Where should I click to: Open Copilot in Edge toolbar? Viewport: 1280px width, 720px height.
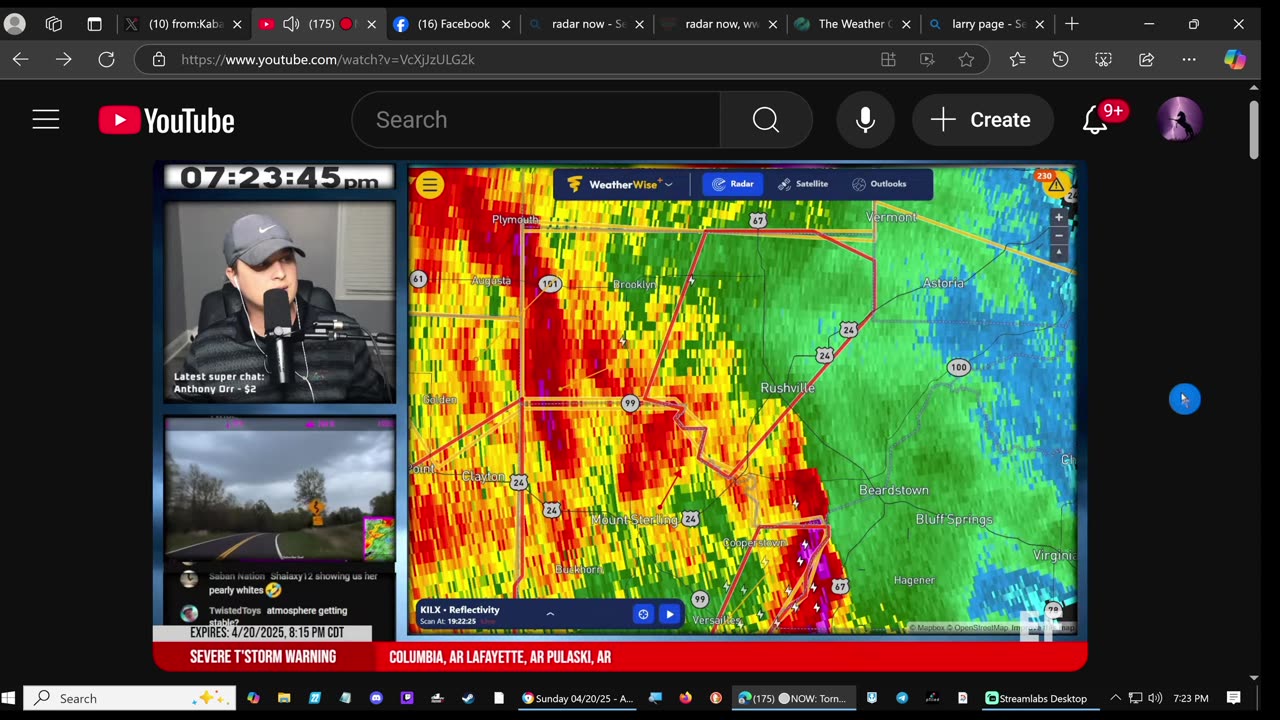pyautogui.click(x=1235, y=60)
